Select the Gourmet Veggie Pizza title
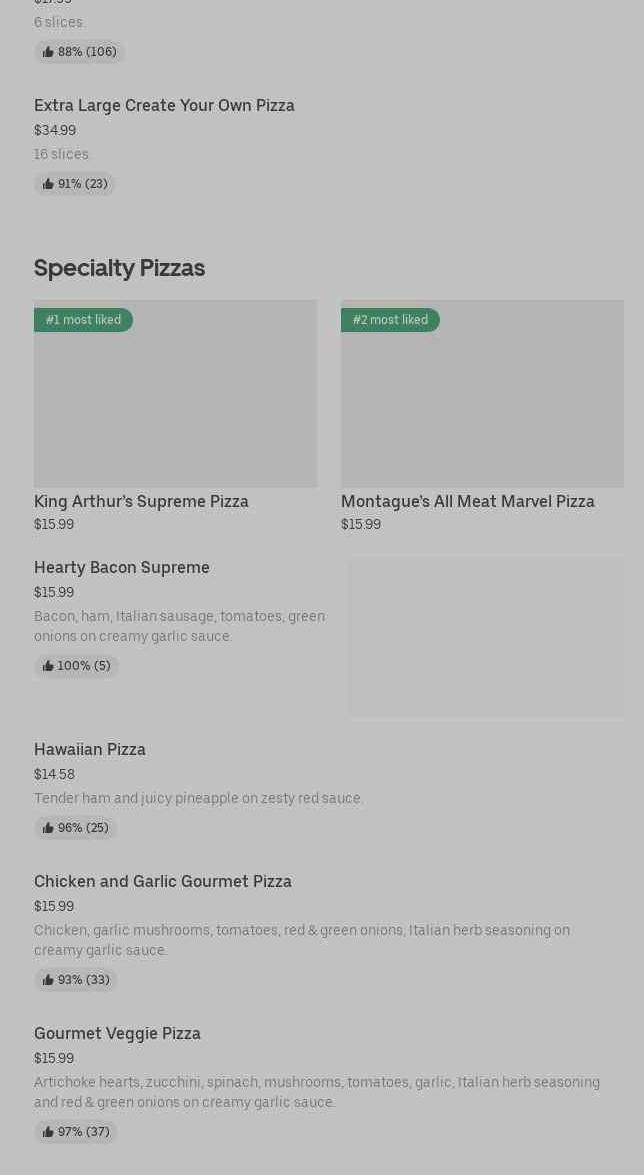 (x=117, y=1033)
